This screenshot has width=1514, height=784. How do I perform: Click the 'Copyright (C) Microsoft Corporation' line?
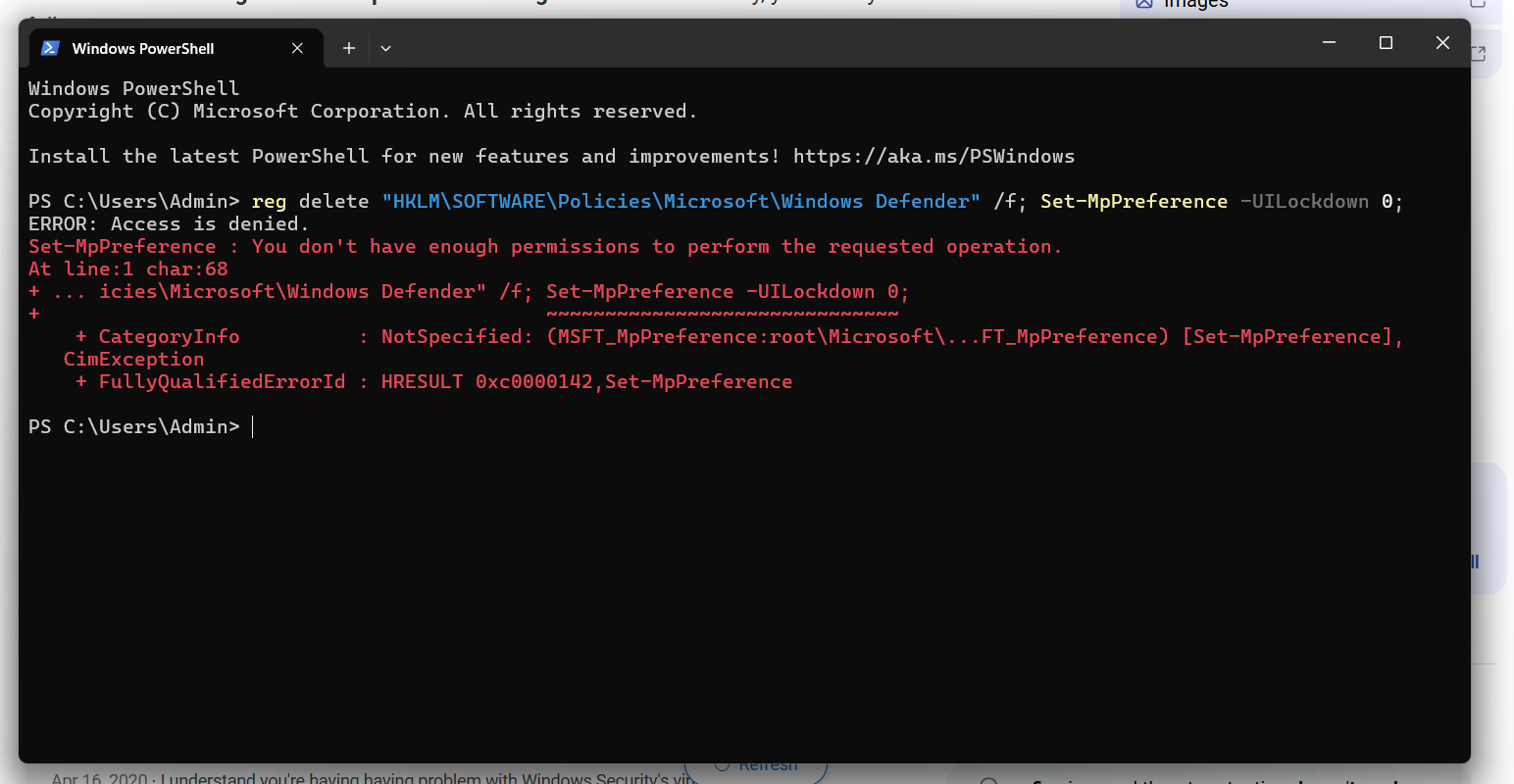tap(363, 112)
